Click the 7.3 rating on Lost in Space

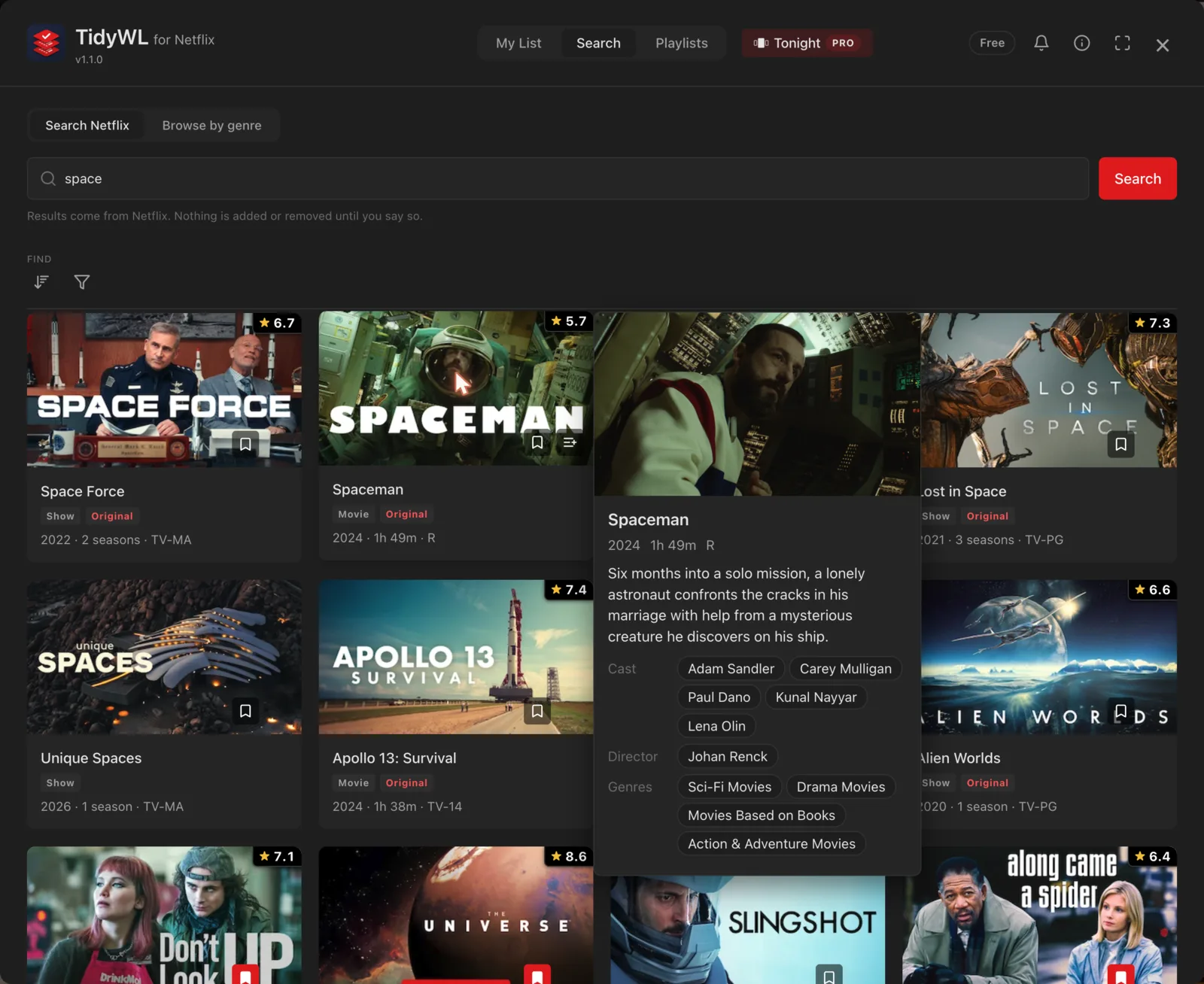1152,323
